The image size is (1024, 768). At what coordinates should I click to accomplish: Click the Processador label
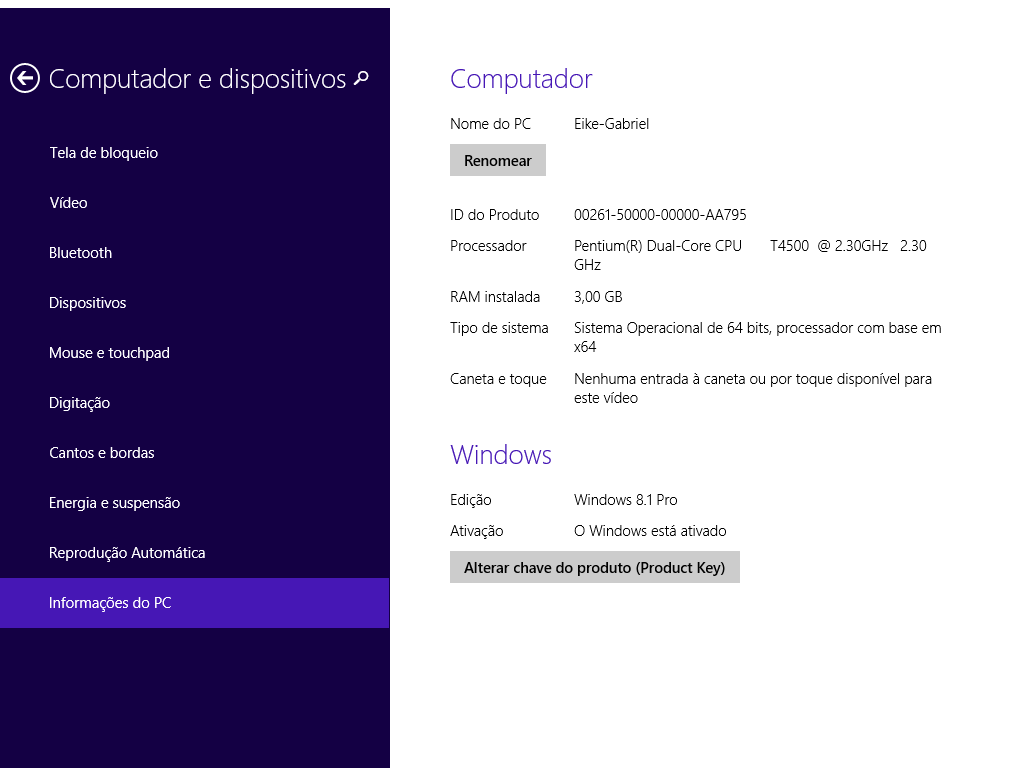click(x=488, y=246)
